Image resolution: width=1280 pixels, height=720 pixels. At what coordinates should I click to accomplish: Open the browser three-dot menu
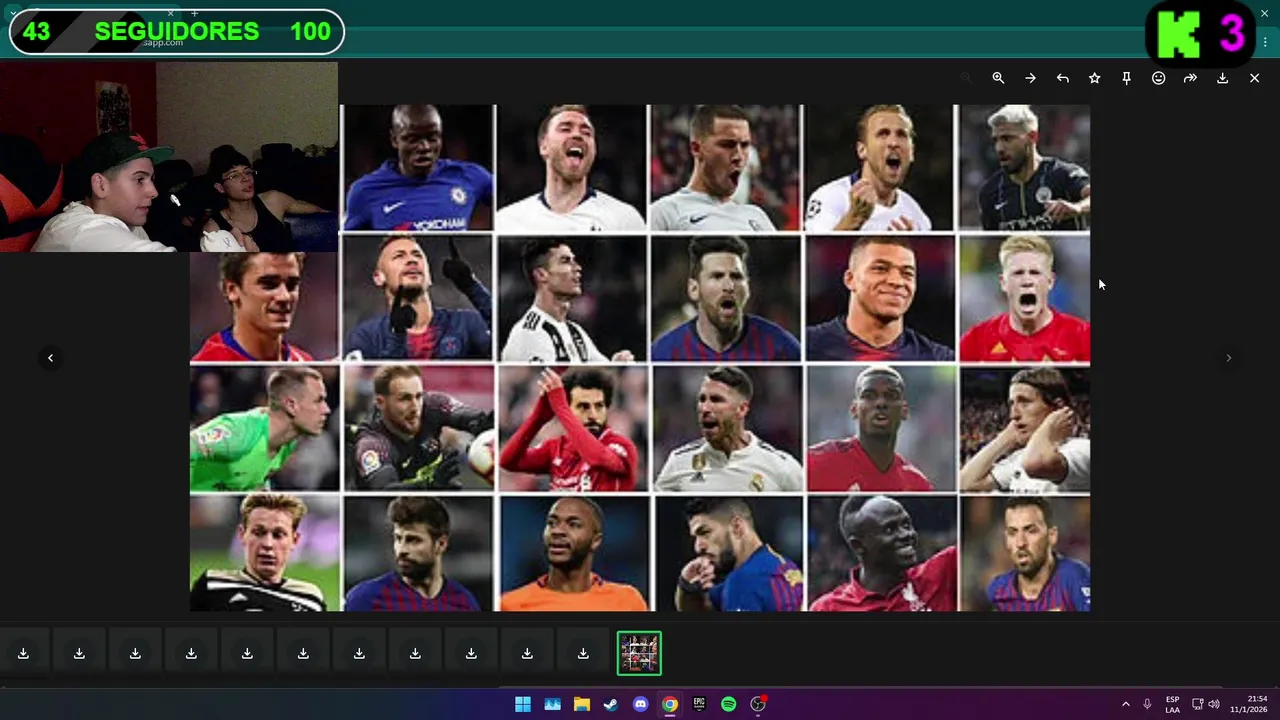pos(1265,42)
